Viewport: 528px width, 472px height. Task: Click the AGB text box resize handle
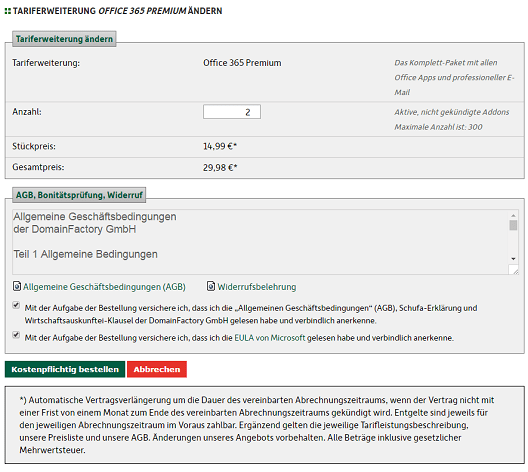tap(514, 270)
